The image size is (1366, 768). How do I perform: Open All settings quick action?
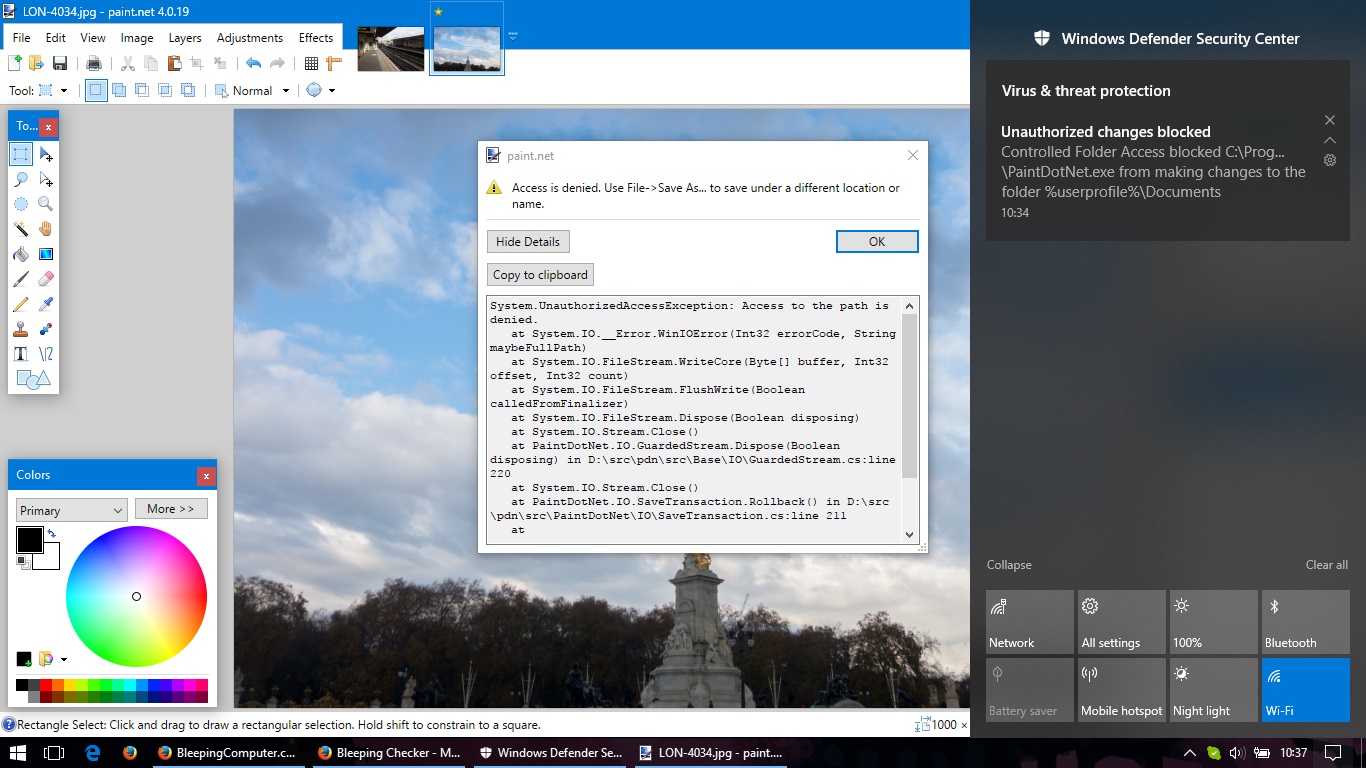click(1122, 621)
